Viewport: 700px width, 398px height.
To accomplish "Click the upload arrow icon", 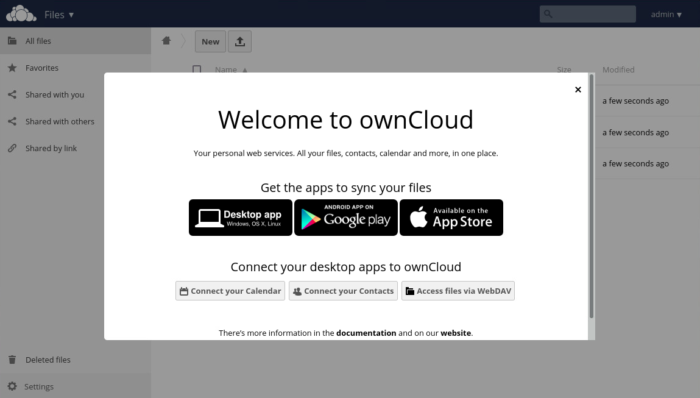I will [240, 41].
